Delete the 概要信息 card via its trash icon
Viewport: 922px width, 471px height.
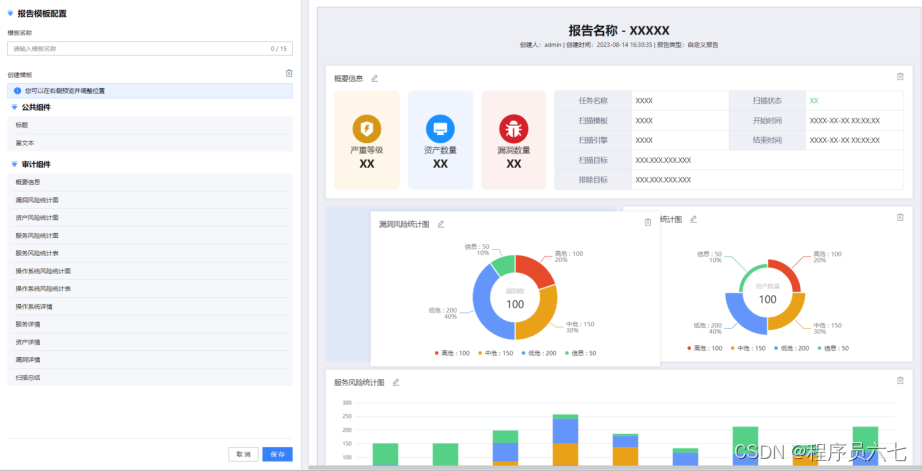900,76
